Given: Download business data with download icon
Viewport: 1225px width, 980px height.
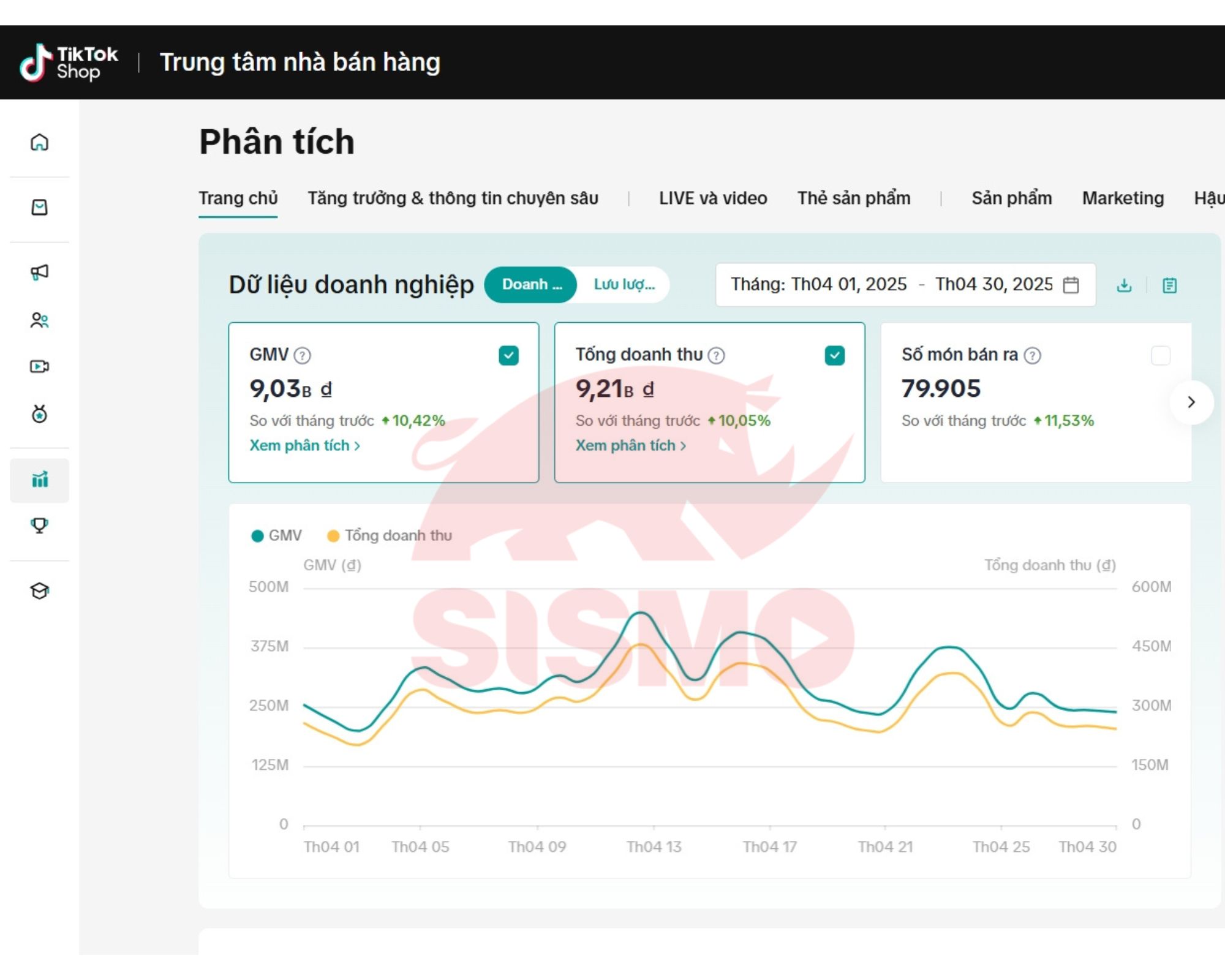Looking at the screenshot, I should coord(1124,285).
